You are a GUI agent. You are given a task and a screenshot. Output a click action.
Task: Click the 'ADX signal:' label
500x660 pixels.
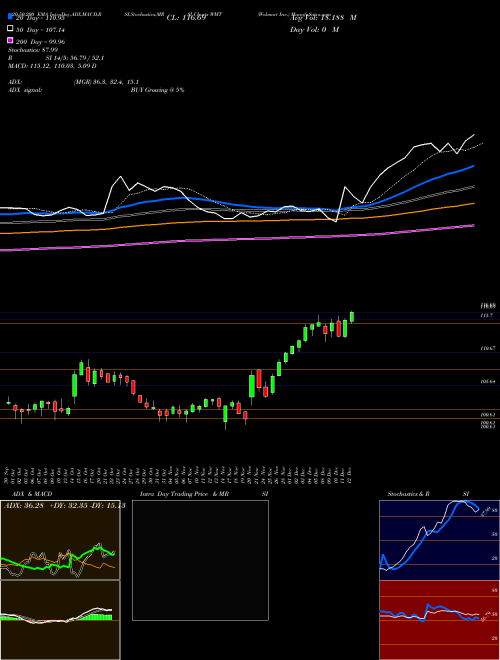click(x=24, y=90)
